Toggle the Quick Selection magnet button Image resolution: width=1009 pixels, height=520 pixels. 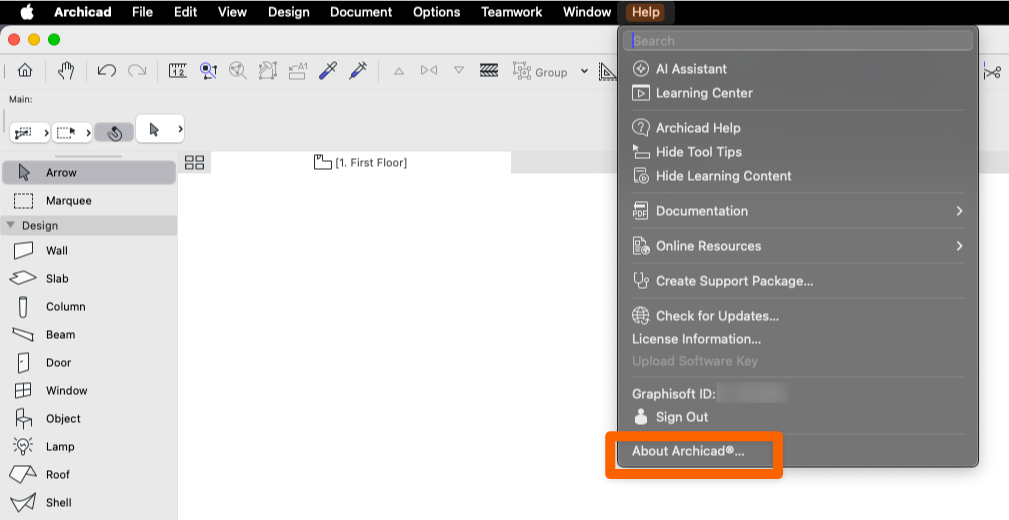(x=114, y=132)
